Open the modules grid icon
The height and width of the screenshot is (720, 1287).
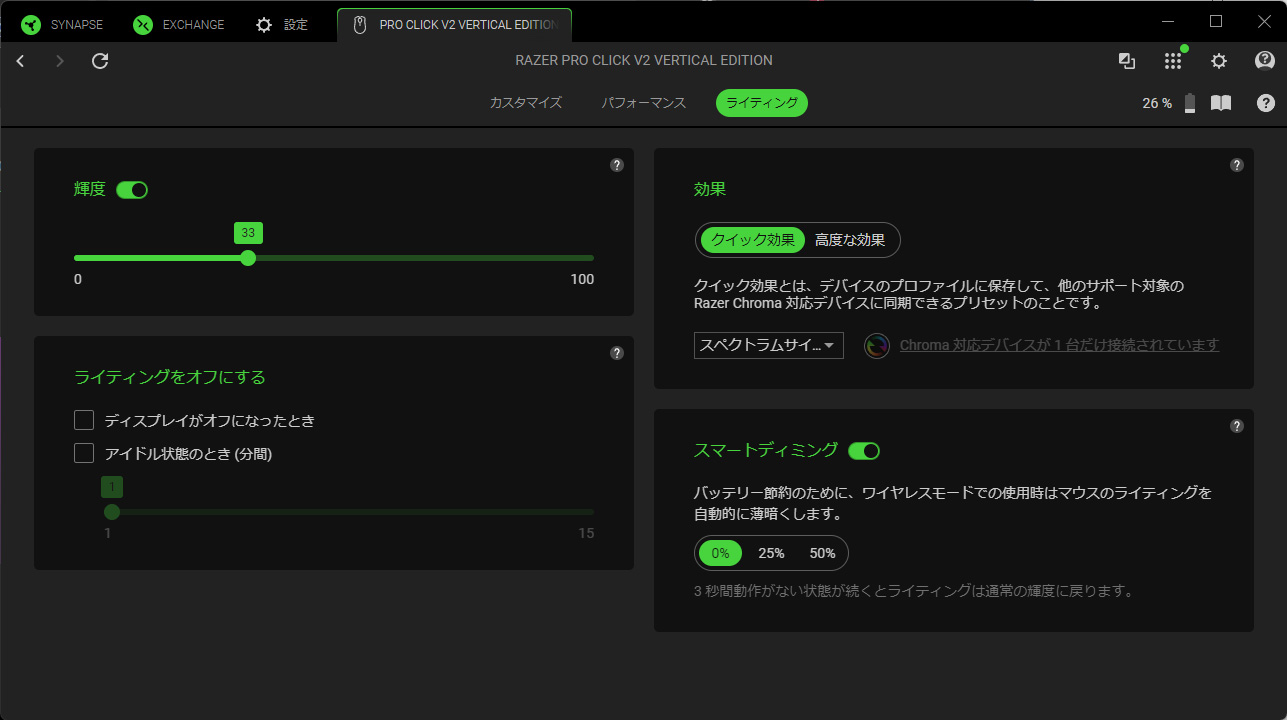[1173, 61]
